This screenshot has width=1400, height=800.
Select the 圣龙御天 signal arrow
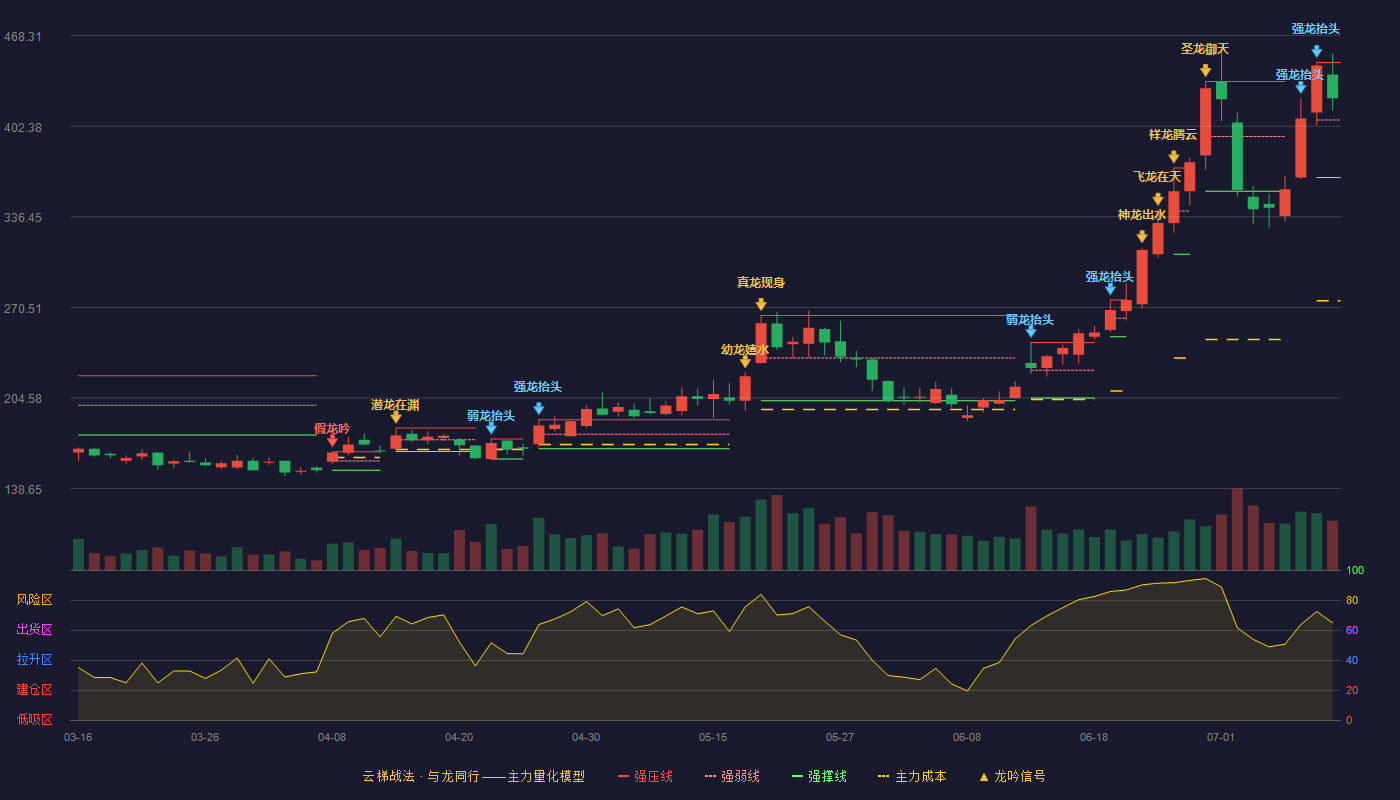(x=1206, y=71)
